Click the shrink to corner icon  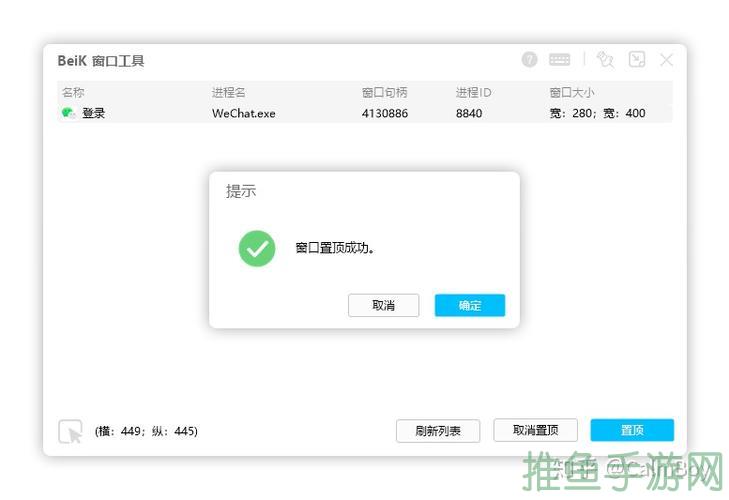point(637,60)
